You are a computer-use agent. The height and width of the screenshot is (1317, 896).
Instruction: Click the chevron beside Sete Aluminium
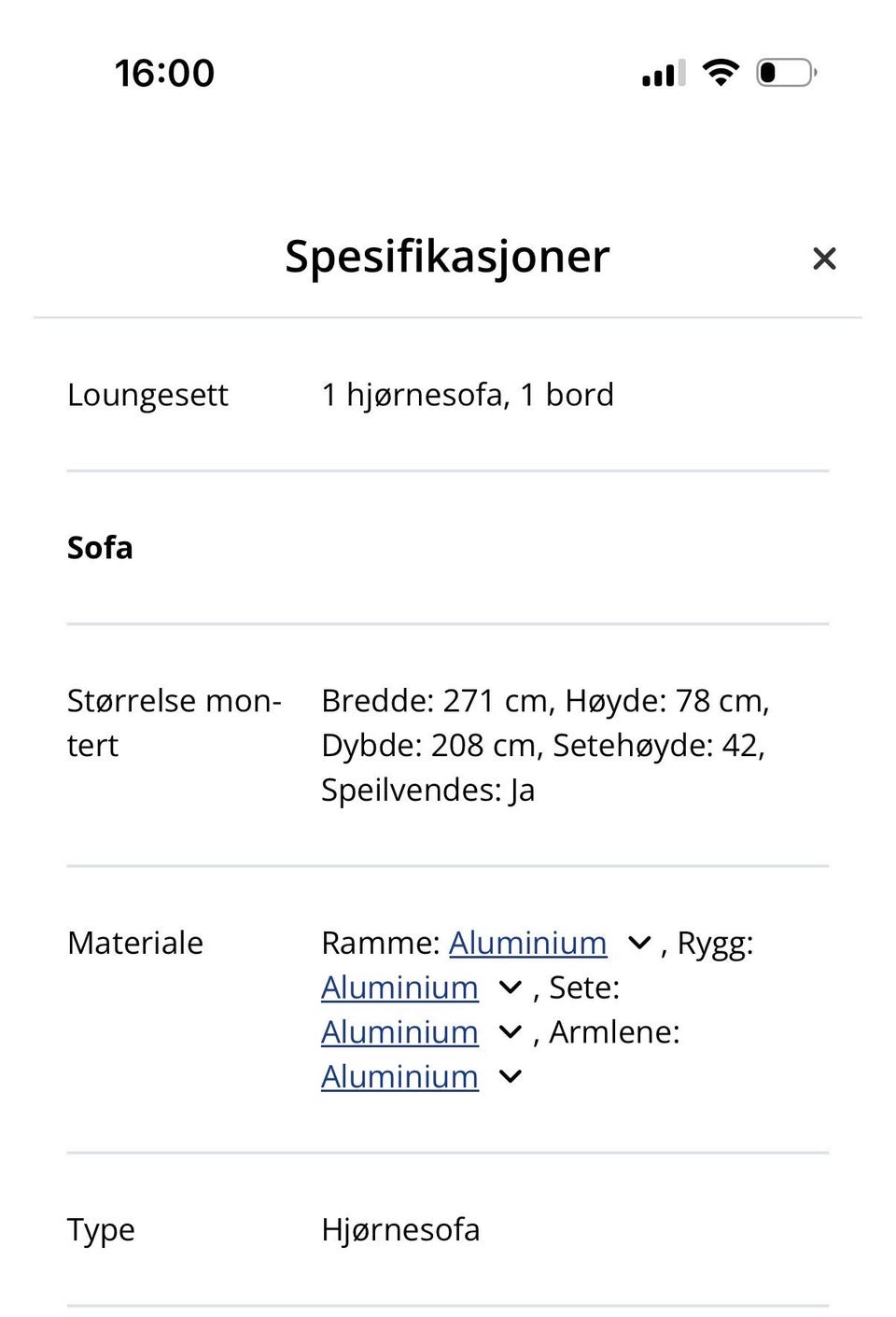pyautogui.click(x=510, y=1031)
